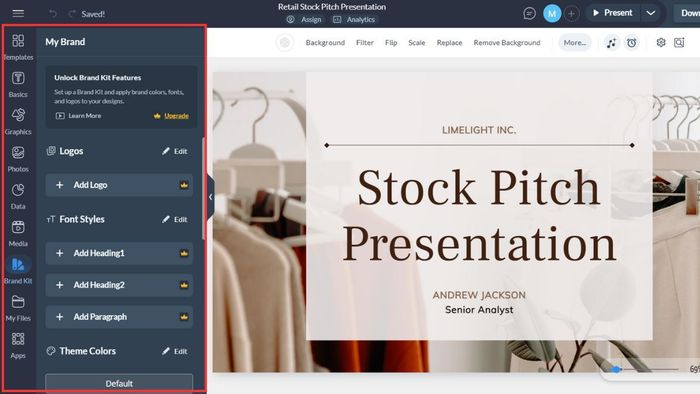
Task: Click the Add Logo button
Action: pyautogui.click(x=119, y=185)
